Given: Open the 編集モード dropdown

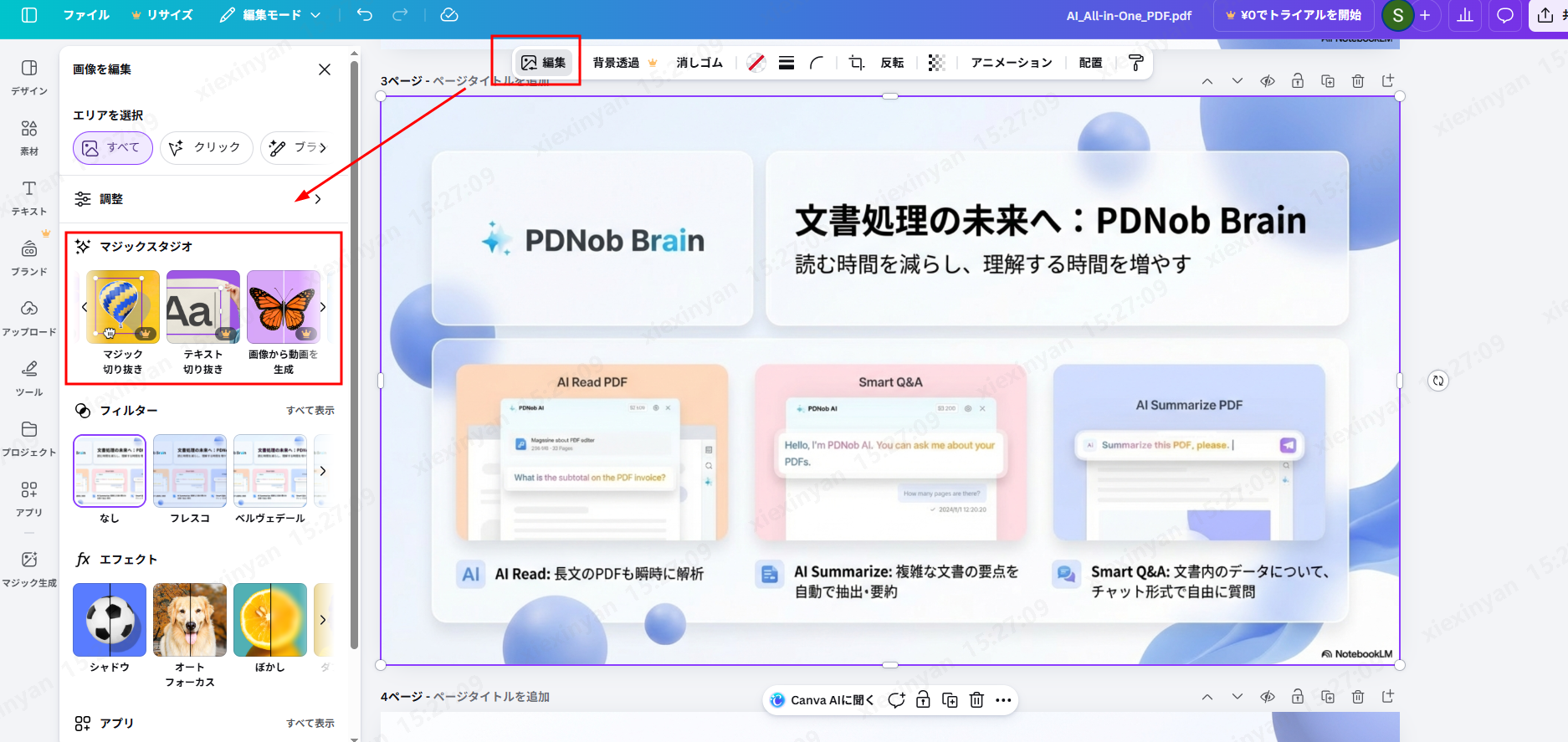Looking at the screenshot, I should coord(270,15).
